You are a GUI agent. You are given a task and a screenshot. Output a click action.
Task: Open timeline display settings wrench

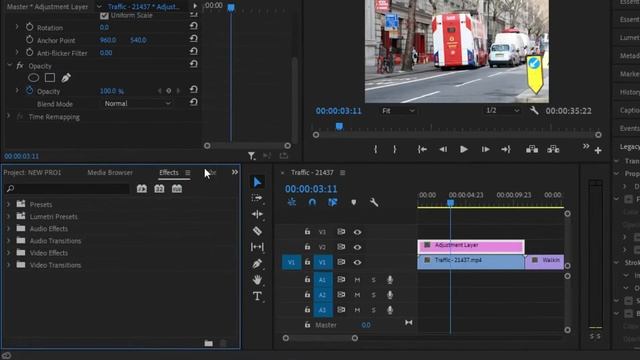373,202
